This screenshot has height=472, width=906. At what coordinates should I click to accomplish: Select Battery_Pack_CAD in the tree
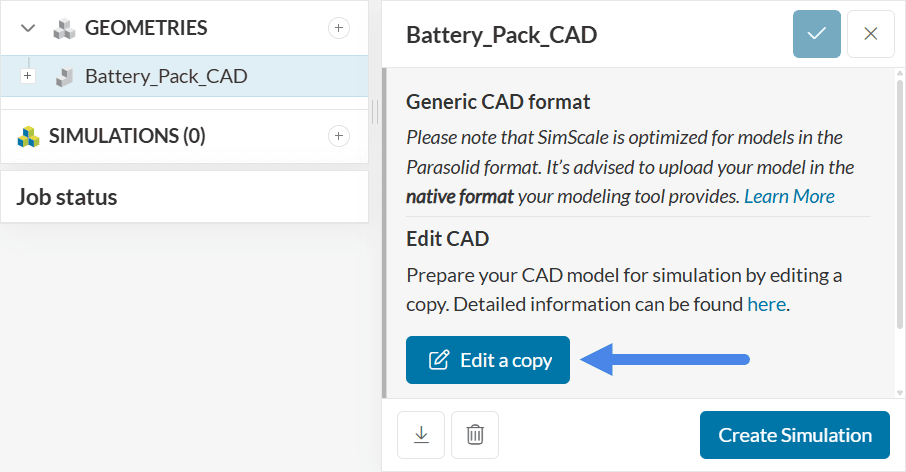coord(166,76)
